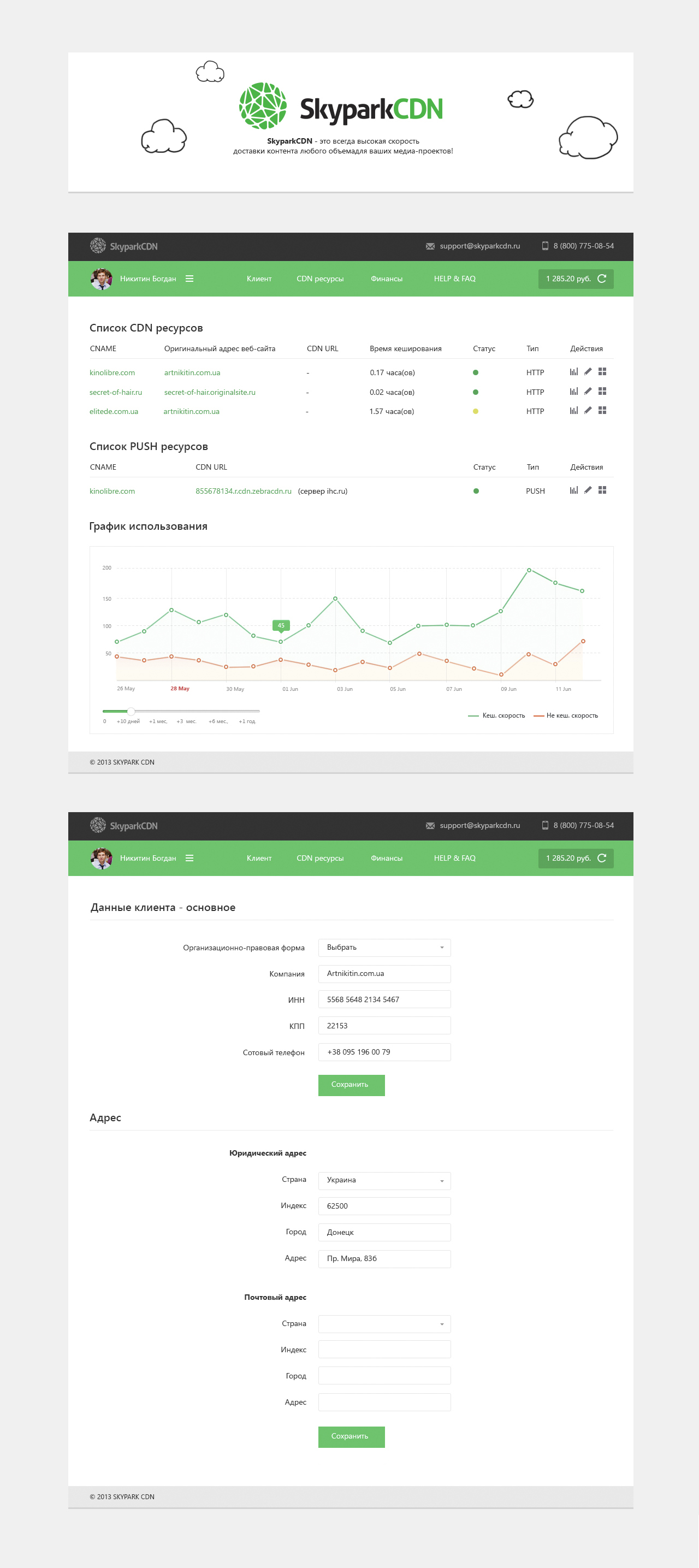Click the SkyparkCDN logo in the dark header of the CDN resources page

[123, 246]
